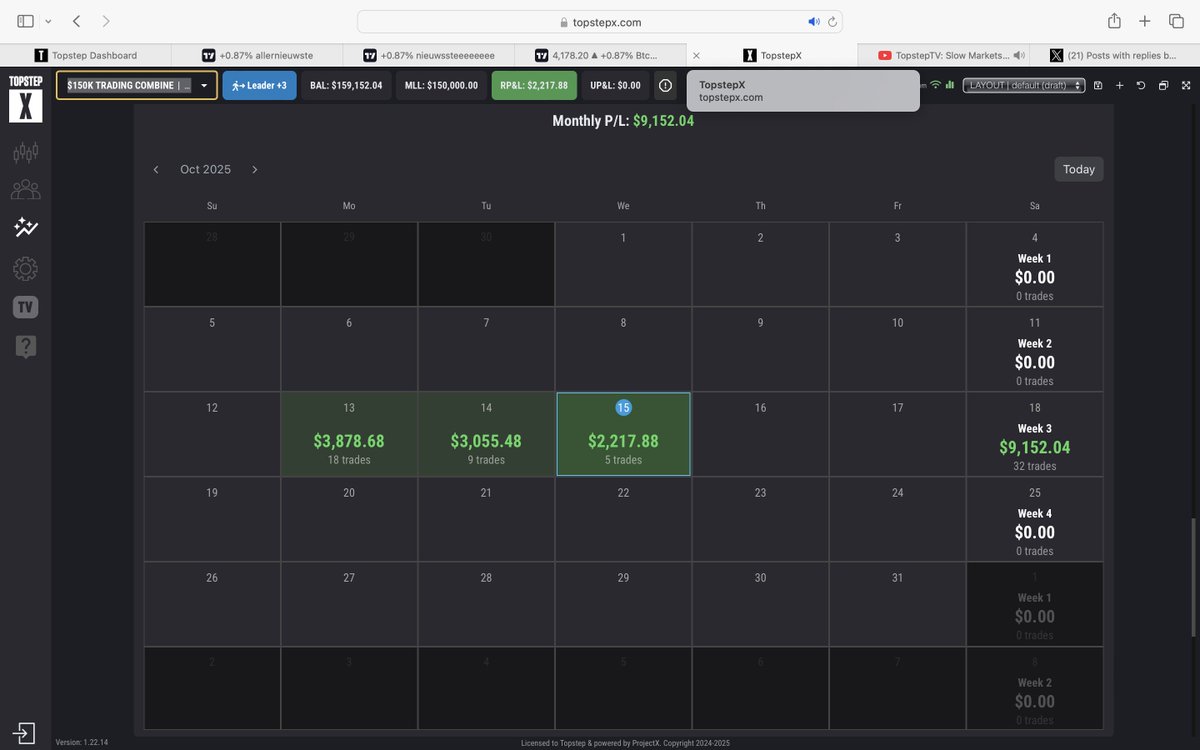Click the Leader +3 button
This screenshot has height=750, width=1200.
260,86
